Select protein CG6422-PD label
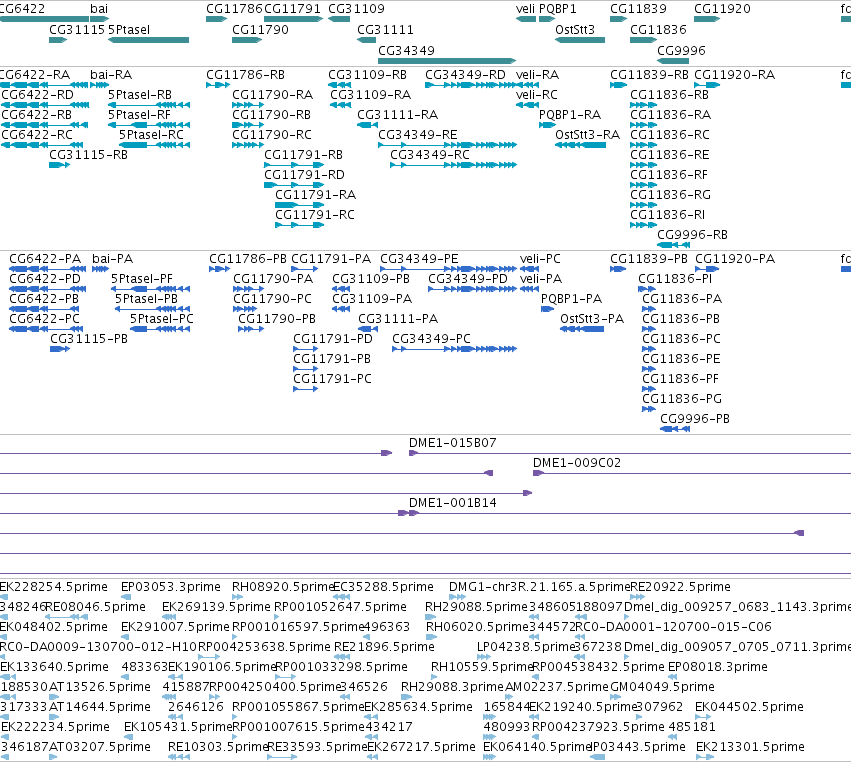Viewport: 851px width, 762px height. (45, 278)
